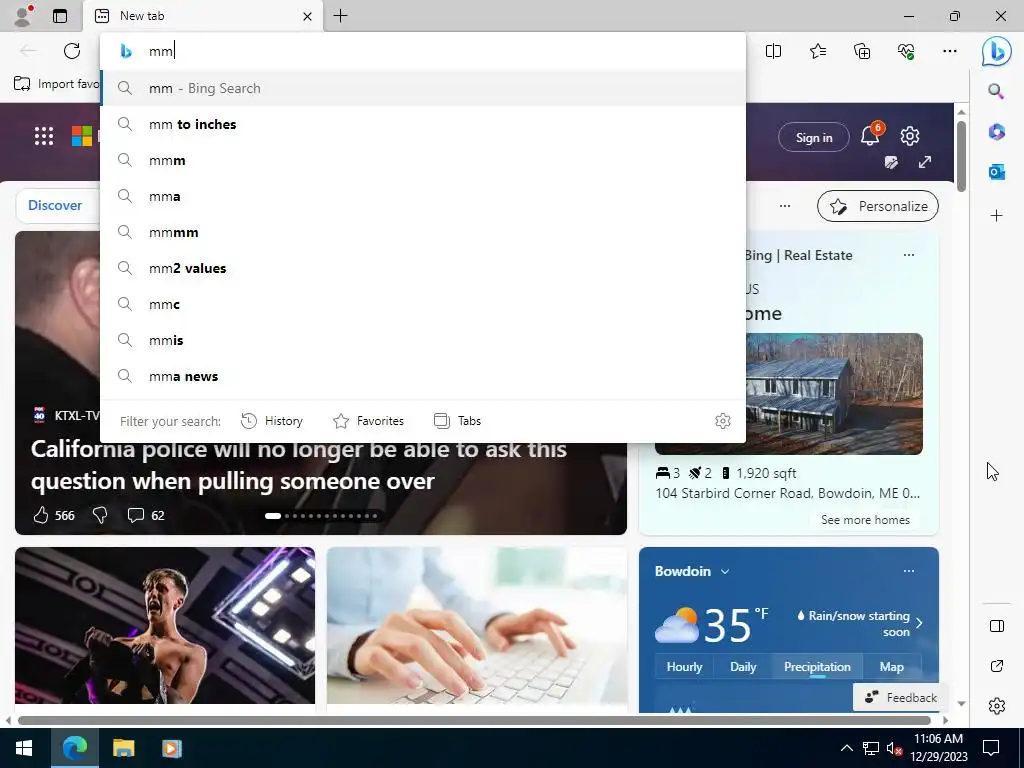Toggle the sidebar panel layout icon
Image resolution: width=1024 pixels, height=768 pixels.
coord(997,626)
